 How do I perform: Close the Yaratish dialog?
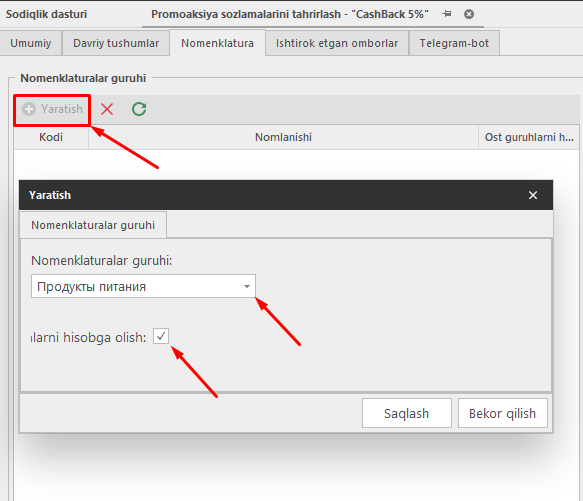pyautogui.click(x=533, y=195)
